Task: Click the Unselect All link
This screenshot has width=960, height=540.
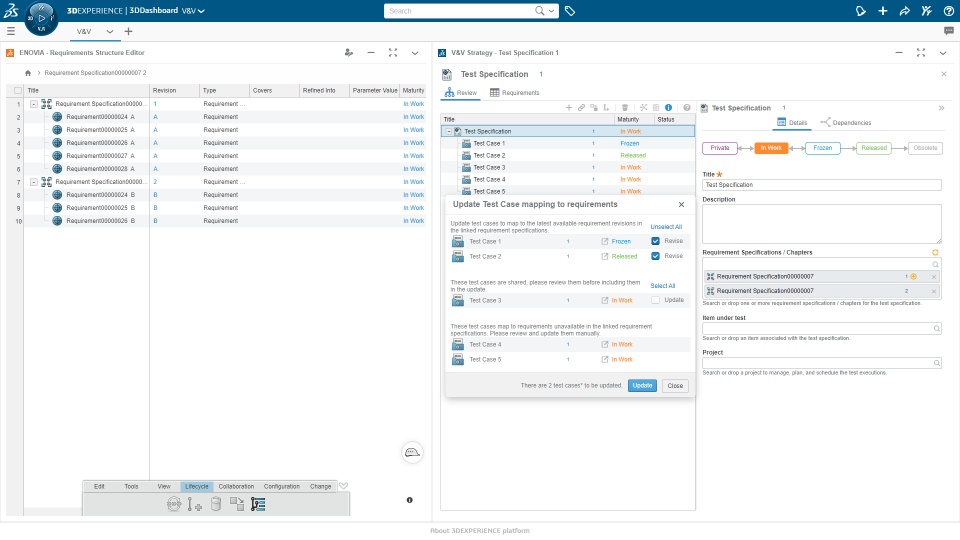Action: (x=666, y=227)
